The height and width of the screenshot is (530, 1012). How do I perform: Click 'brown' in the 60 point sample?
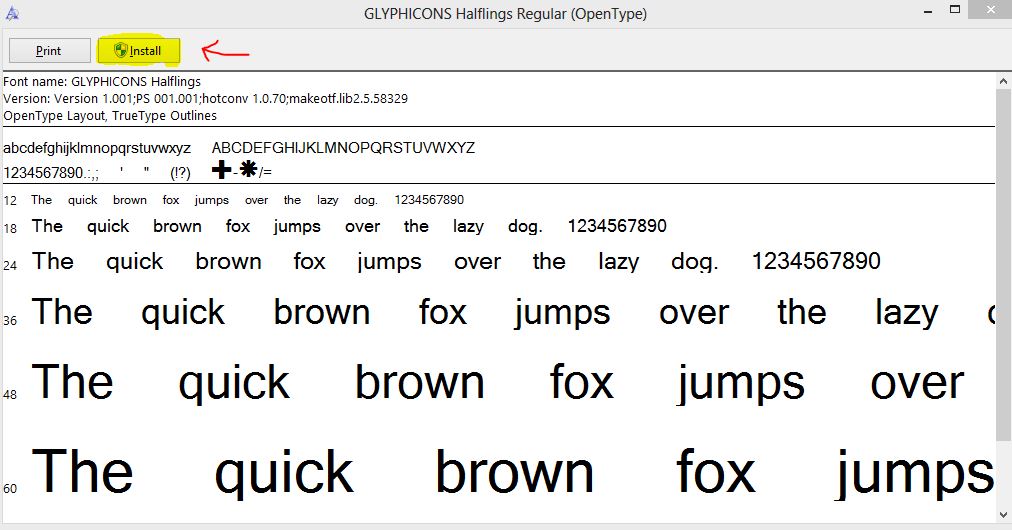click(514, 472)
